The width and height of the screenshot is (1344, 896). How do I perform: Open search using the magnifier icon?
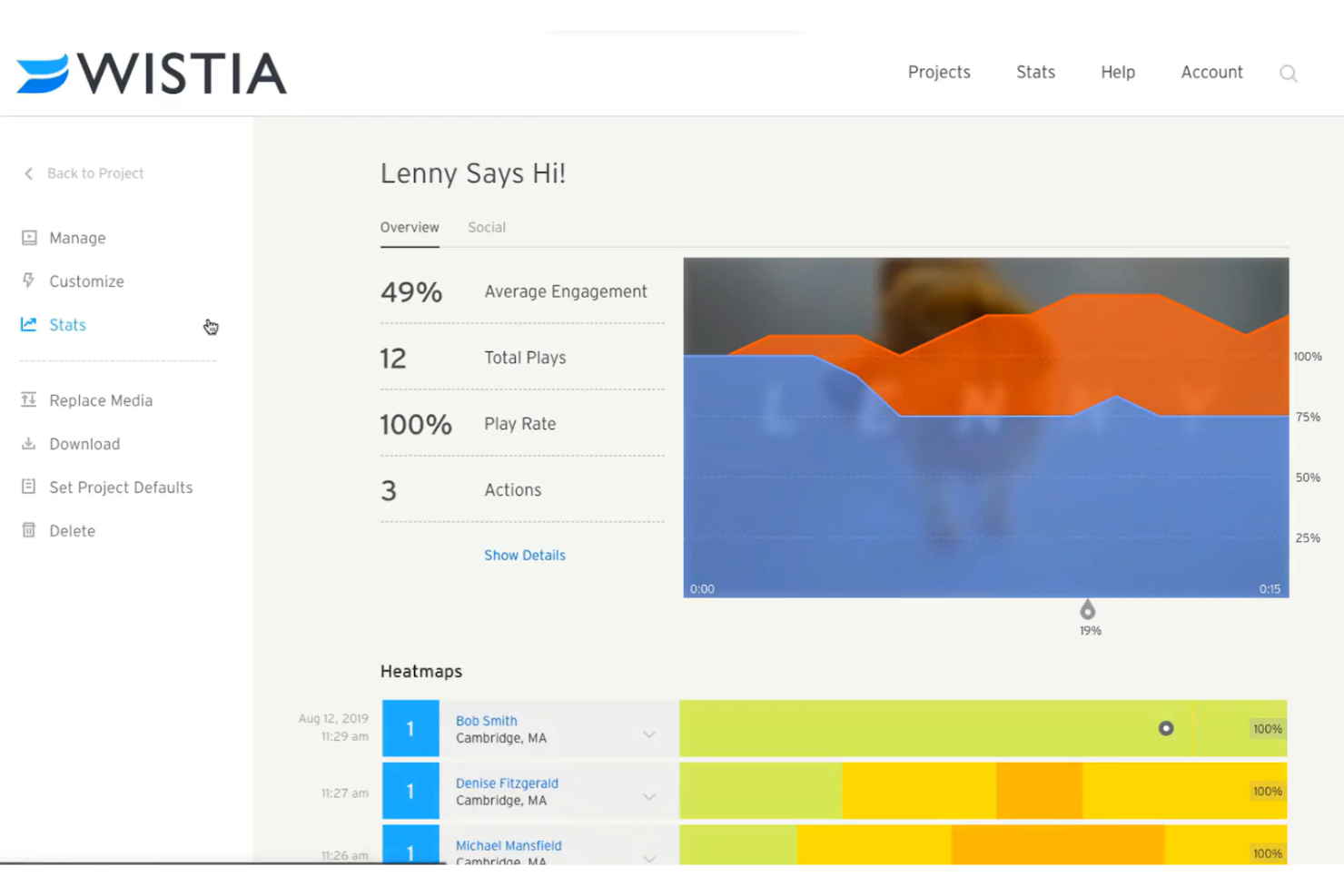(1288, 73)
